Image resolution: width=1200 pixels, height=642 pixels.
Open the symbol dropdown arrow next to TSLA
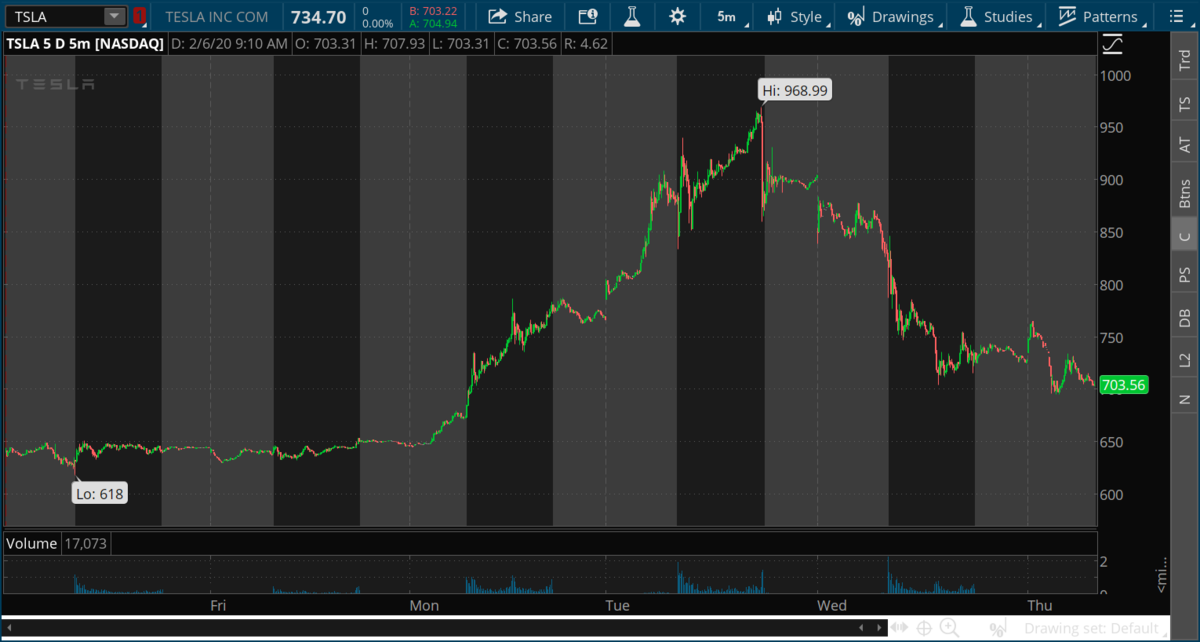(x=115, y=16)
